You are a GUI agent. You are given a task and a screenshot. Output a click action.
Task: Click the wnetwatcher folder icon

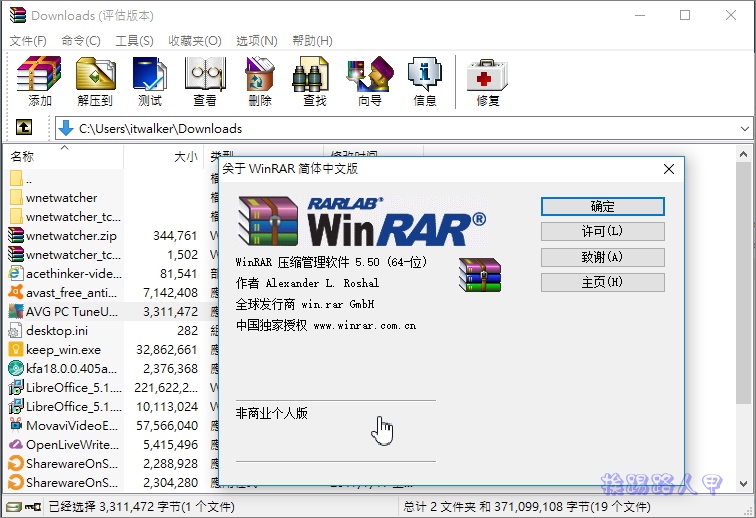tap(16, 197)
